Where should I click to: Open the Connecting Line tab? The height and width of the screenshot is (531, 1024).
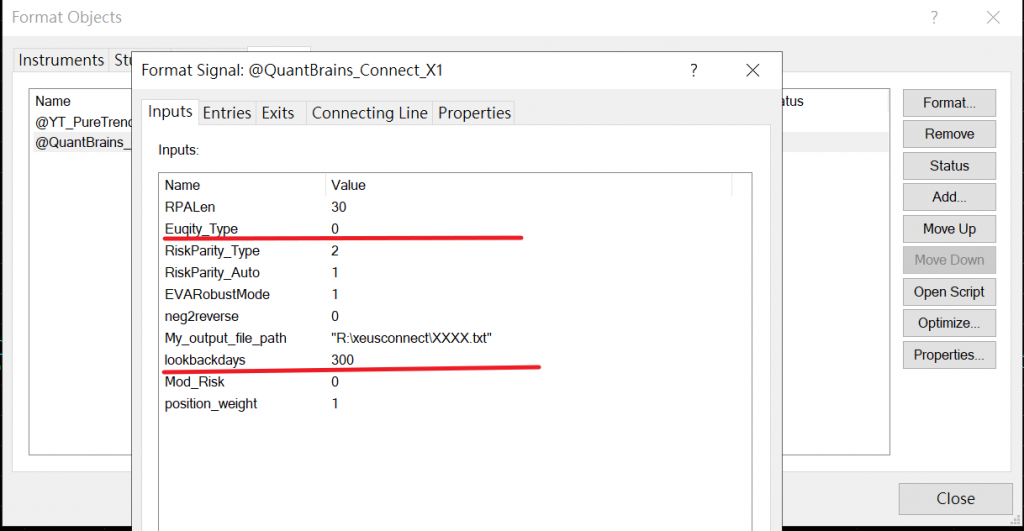[369, 113]
